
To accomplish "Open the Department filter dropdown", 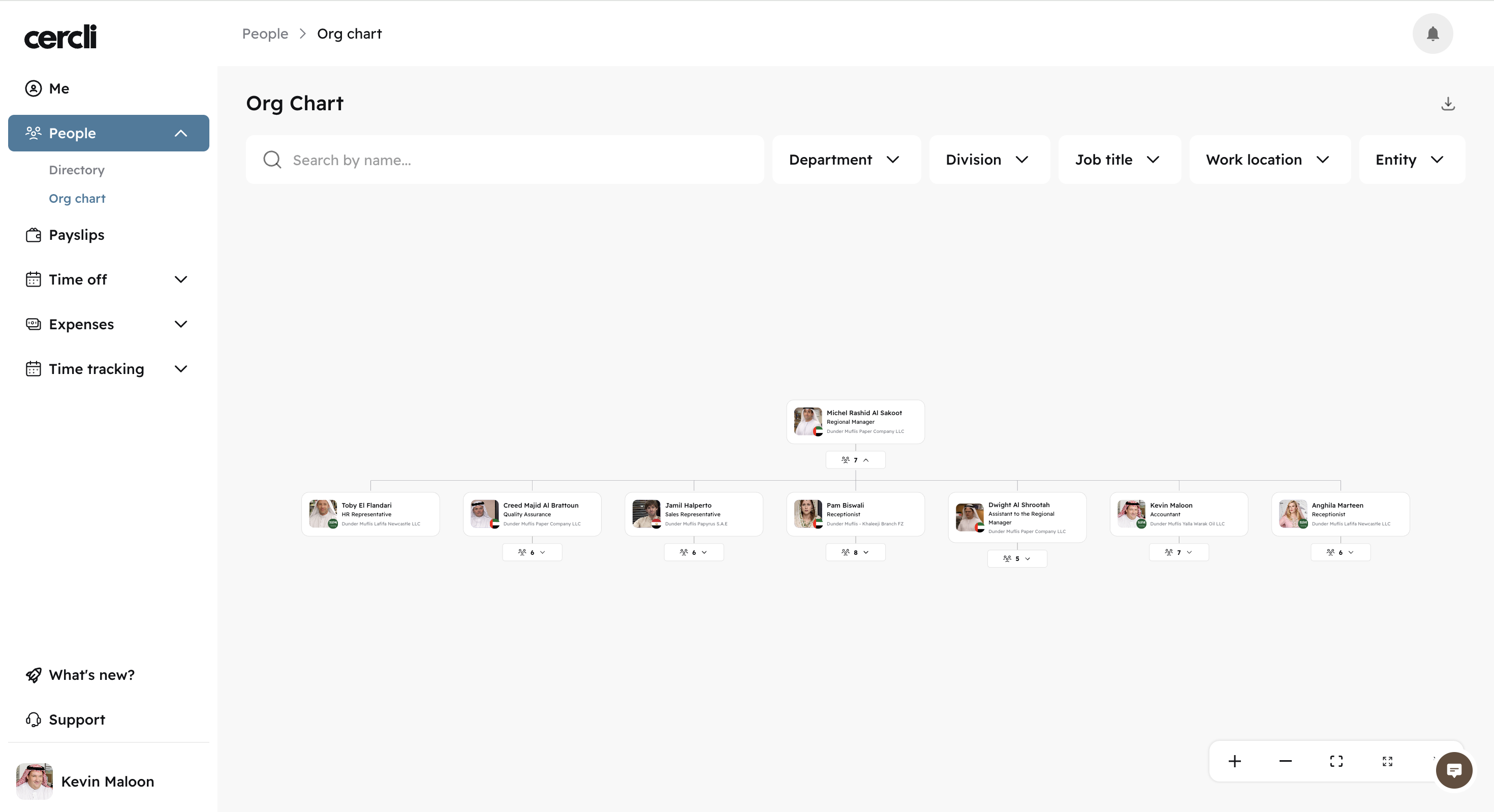I will click(846, 160).
